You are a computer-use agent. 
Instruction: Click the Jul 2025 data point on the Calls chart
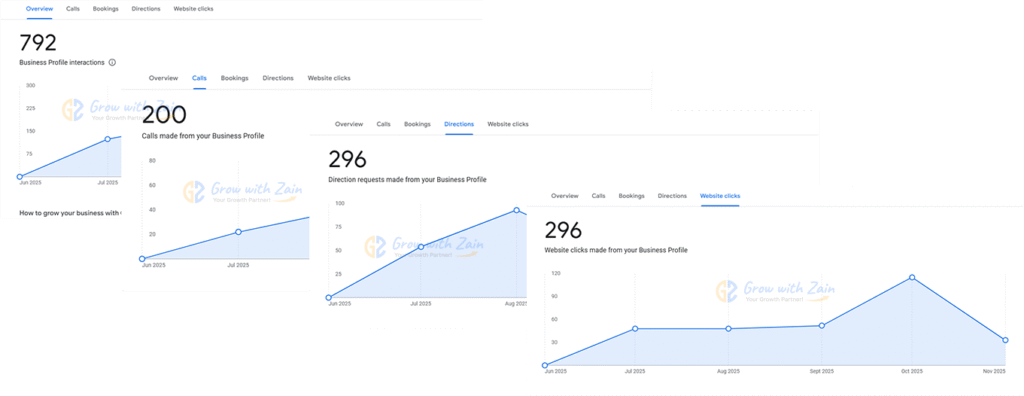238,232
